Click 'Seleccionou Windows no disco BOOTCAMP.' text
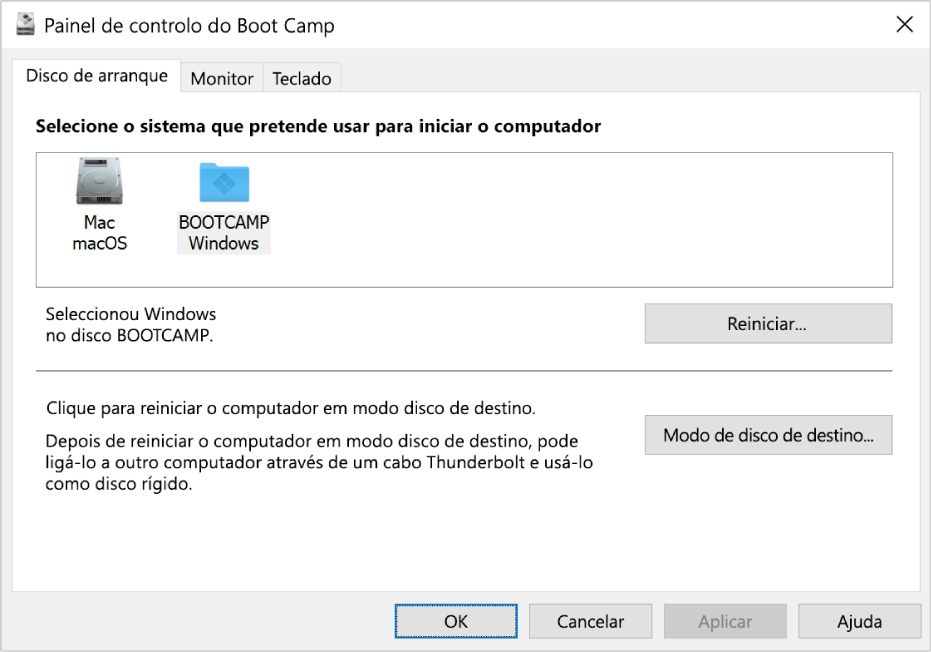Viewport: 931px width, 652px height. tap(131, 325)
